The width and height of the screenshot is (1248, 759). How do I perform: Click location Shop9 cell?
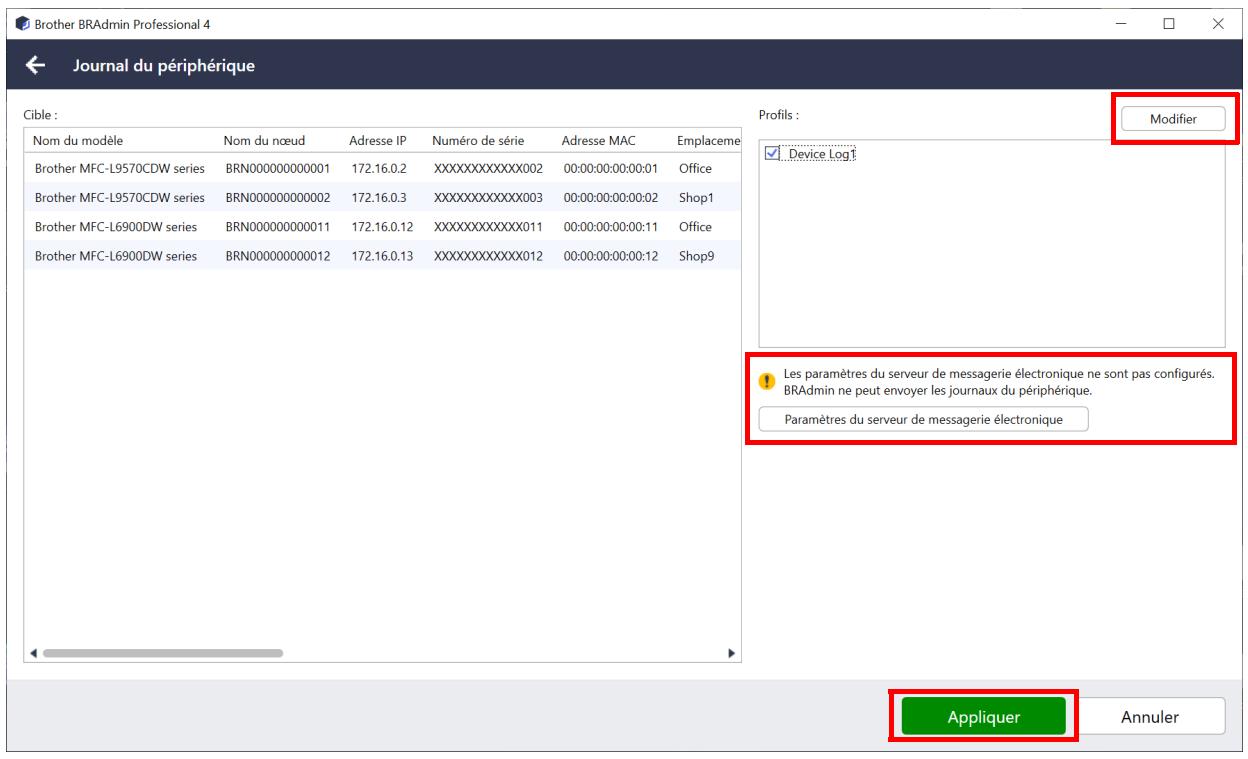point(696,256)
